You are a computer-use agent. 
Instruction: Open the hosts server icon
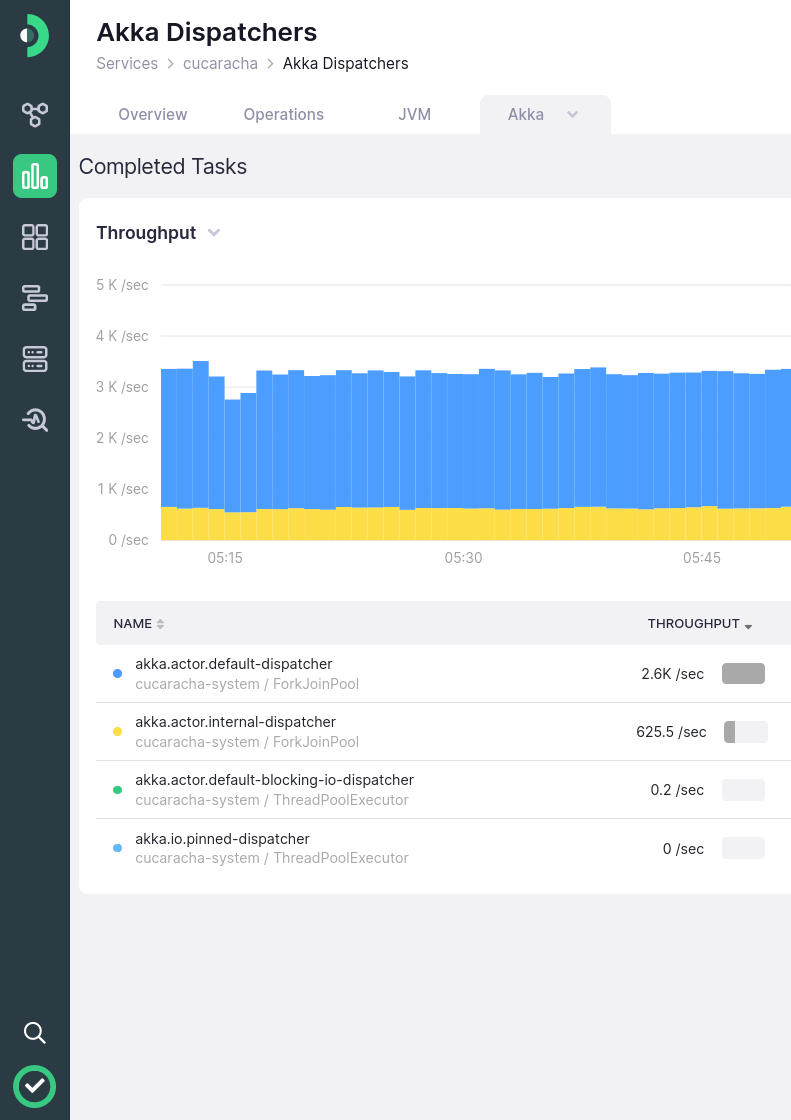click(x=34, y=359)
